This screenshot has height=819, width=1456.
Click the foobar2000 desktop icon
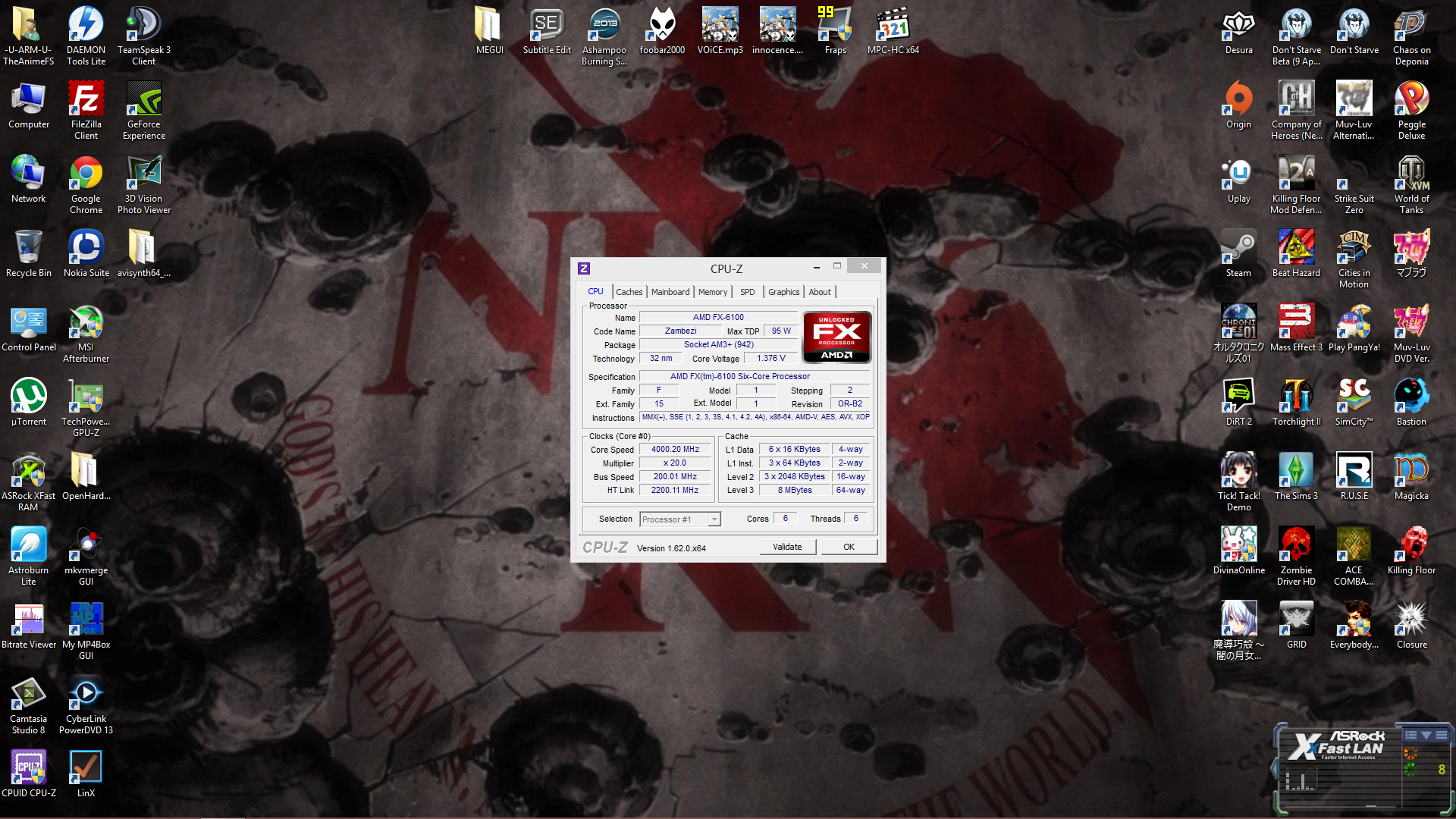coord(662,27)
